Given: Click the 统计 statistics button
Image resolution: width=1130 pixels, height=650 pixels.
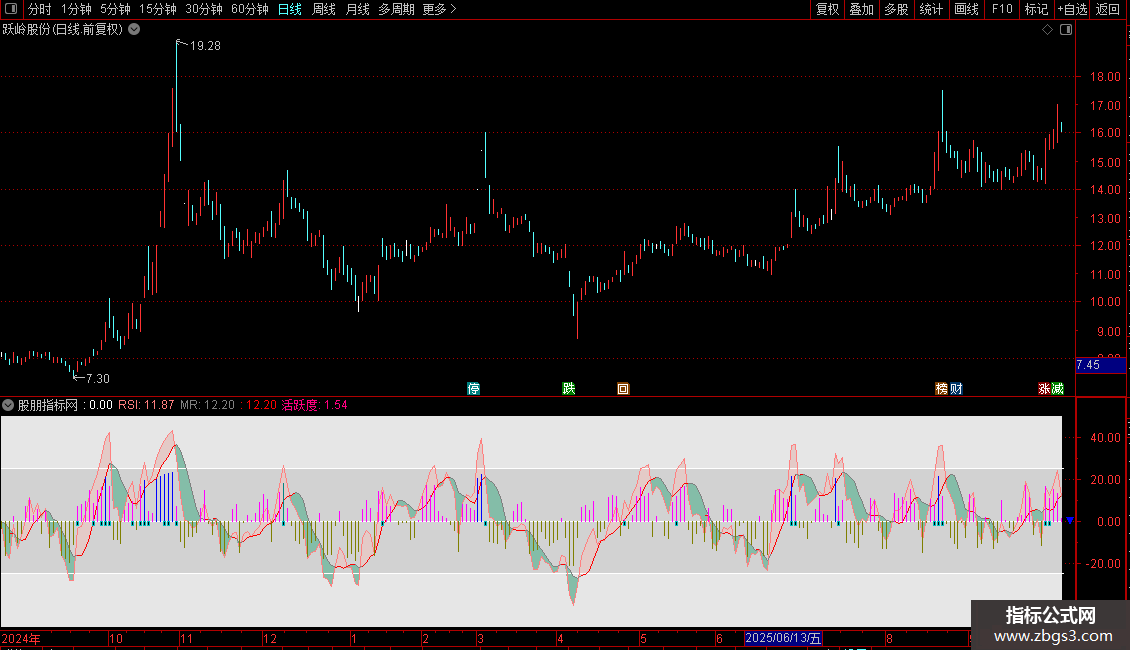Looking at the screenshot, I should pos(930,9).
